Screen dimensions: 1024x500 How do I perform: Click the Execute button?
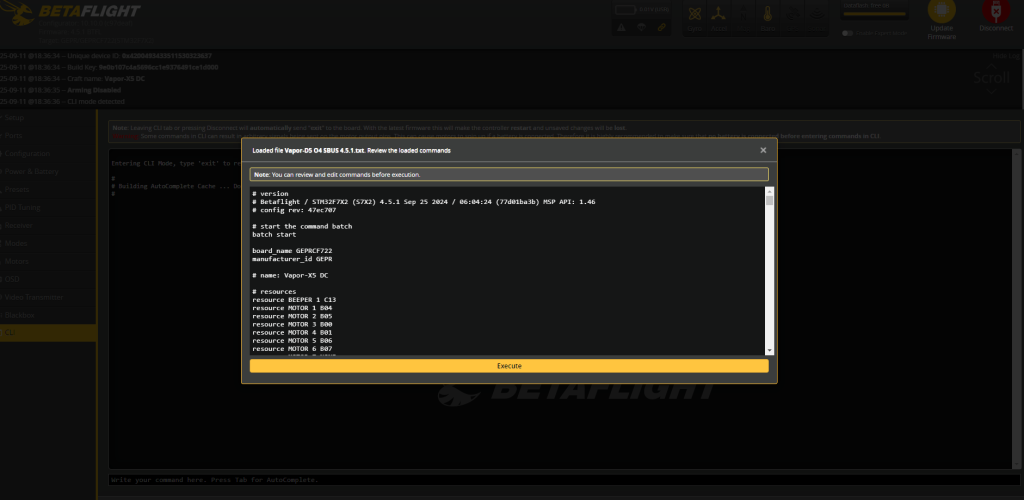(509, 366)
